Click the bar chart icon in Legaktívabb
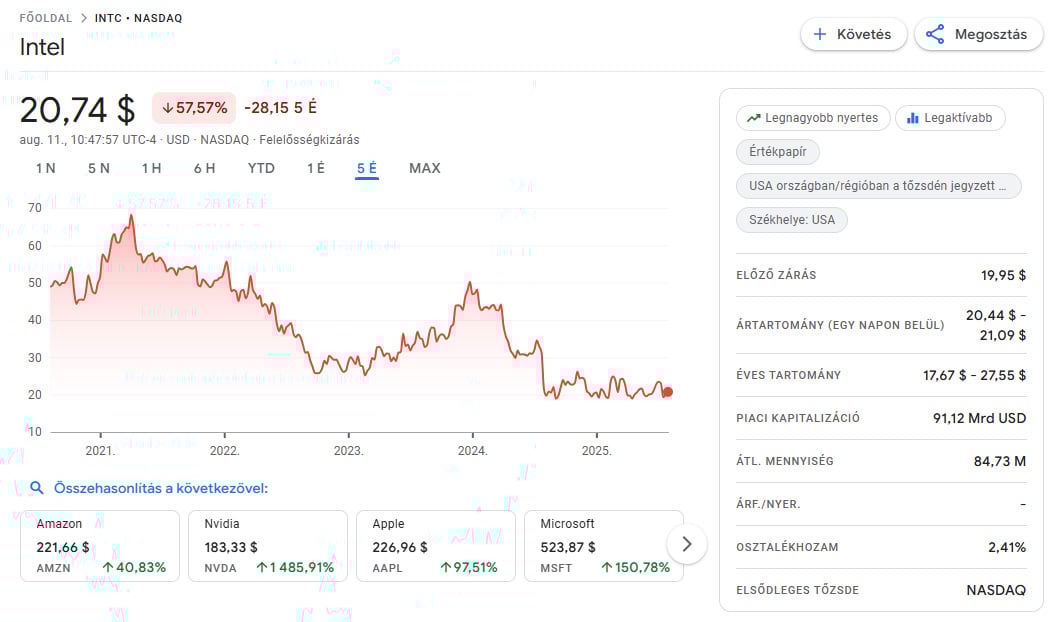Screen dimensions: 1061x622 click(x=913, y=118)
